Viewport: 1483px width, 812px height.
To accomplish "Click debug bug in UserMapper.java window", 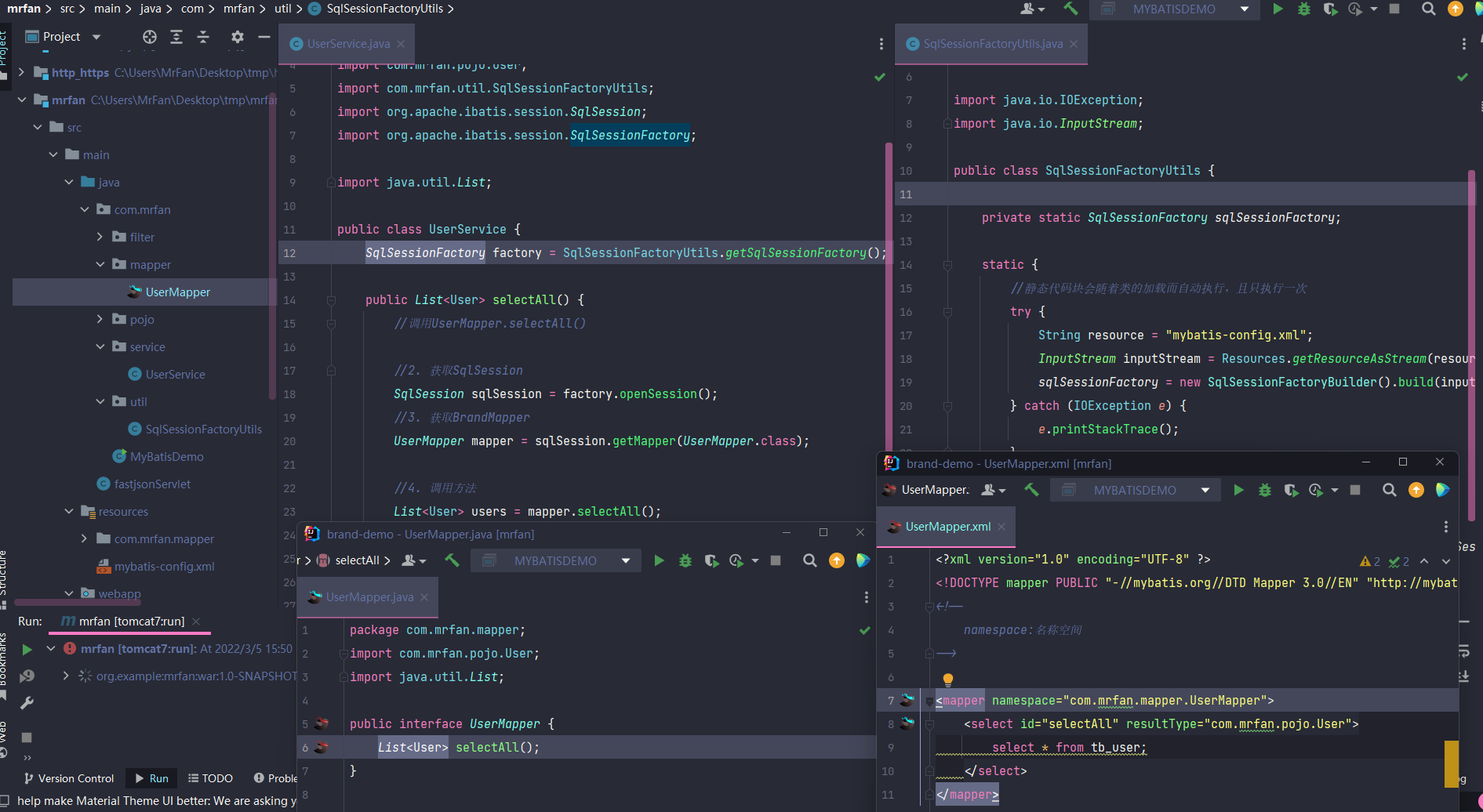I will (685, 560).
